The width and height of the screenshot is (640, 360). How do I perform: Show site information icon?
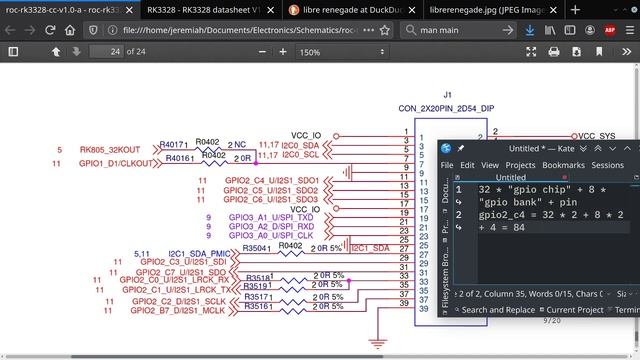(x=112, y=30)
